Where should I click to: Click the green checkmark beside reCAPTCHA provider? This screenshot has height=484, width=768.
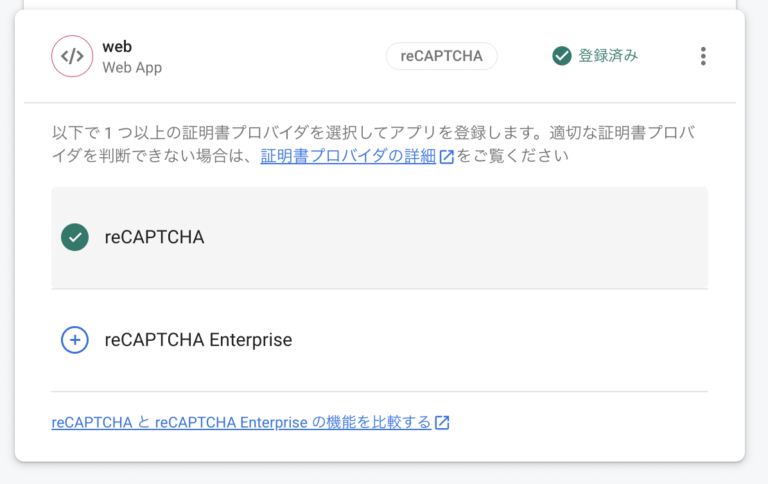[x=75, y=237]
